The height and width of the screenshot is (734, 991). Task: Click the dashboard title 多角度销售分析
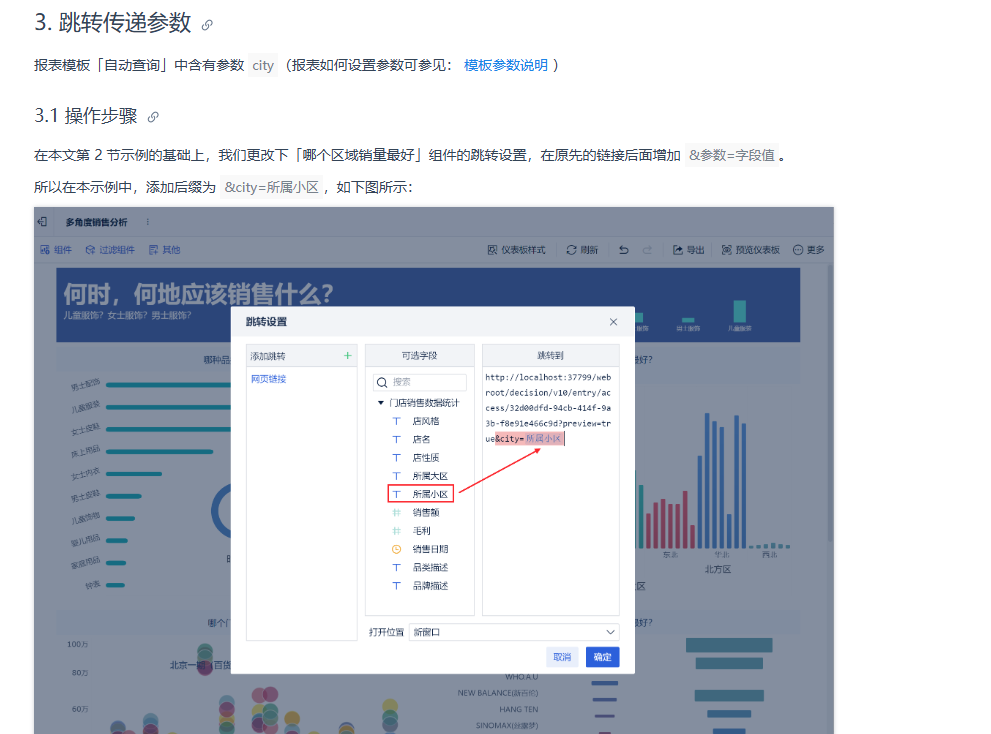(96, 222)
